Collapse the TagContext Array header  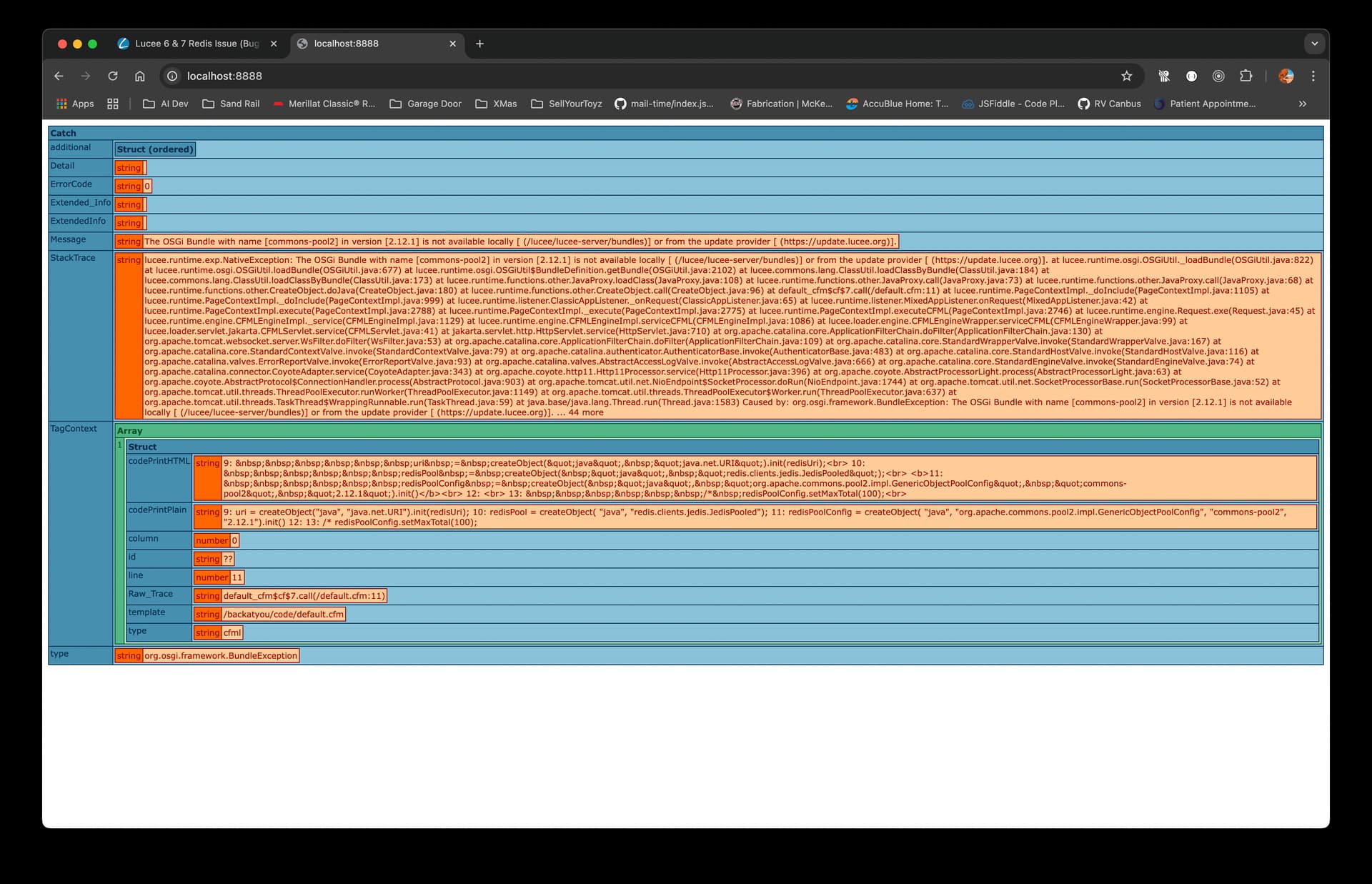pos(130,431)
